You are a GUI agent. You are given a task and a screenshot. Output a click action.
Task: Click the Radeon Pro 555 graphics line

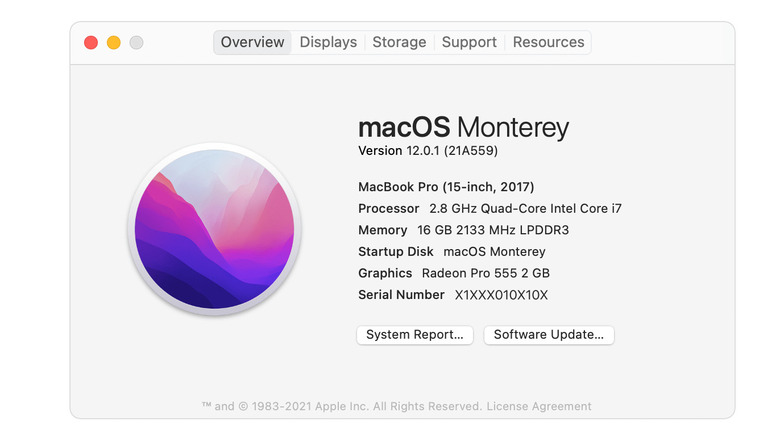click(x=454, y=273)
